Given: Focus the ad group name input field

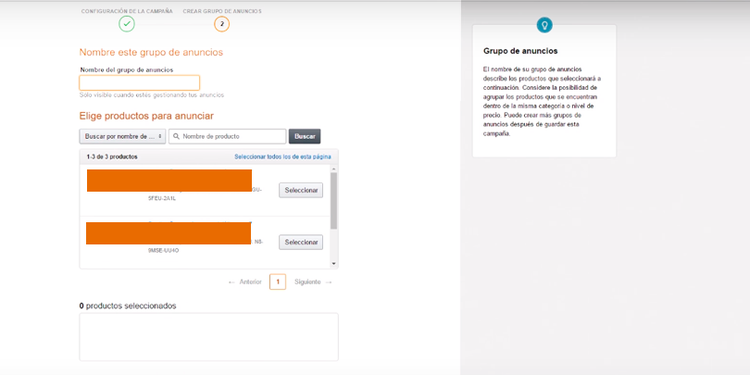Looking at the screenshot, I should pos(139,83).
